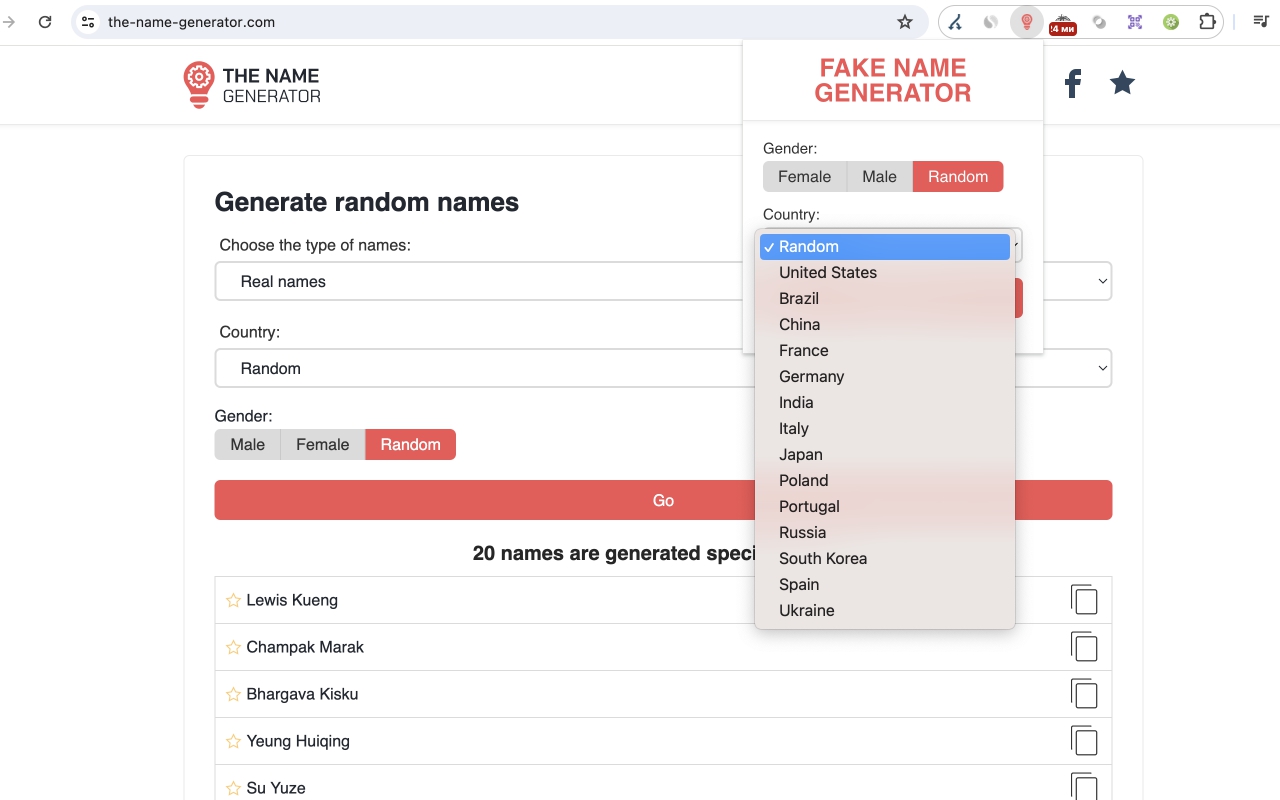Reload the page with the refresh button
The image size is (1280, 800).
45,22
